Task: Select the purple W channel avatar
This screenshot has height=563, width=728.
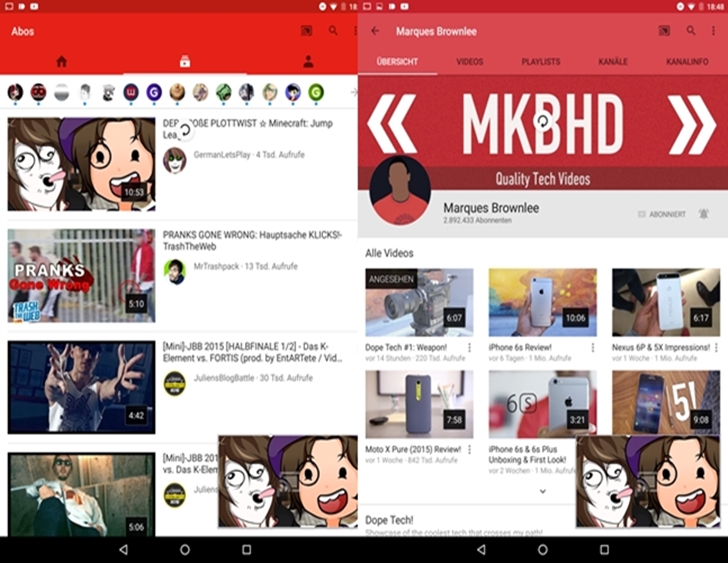Action: click(131, 92)
